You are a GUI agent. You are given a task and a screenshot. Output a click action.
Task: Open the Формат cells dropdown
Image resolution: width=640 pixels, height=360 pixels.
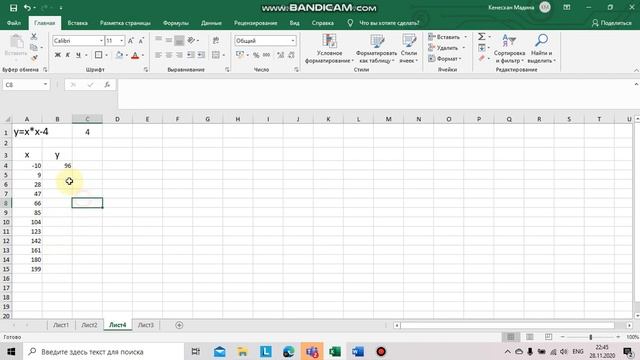pos(445,59)
